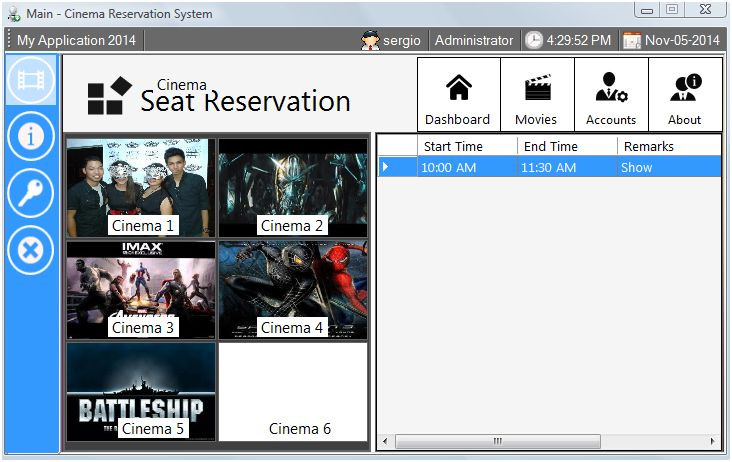The width and height of the screenshot is (732, 462).
Task: Close the Cinema Reservation System window
Action: coord(705,9)
